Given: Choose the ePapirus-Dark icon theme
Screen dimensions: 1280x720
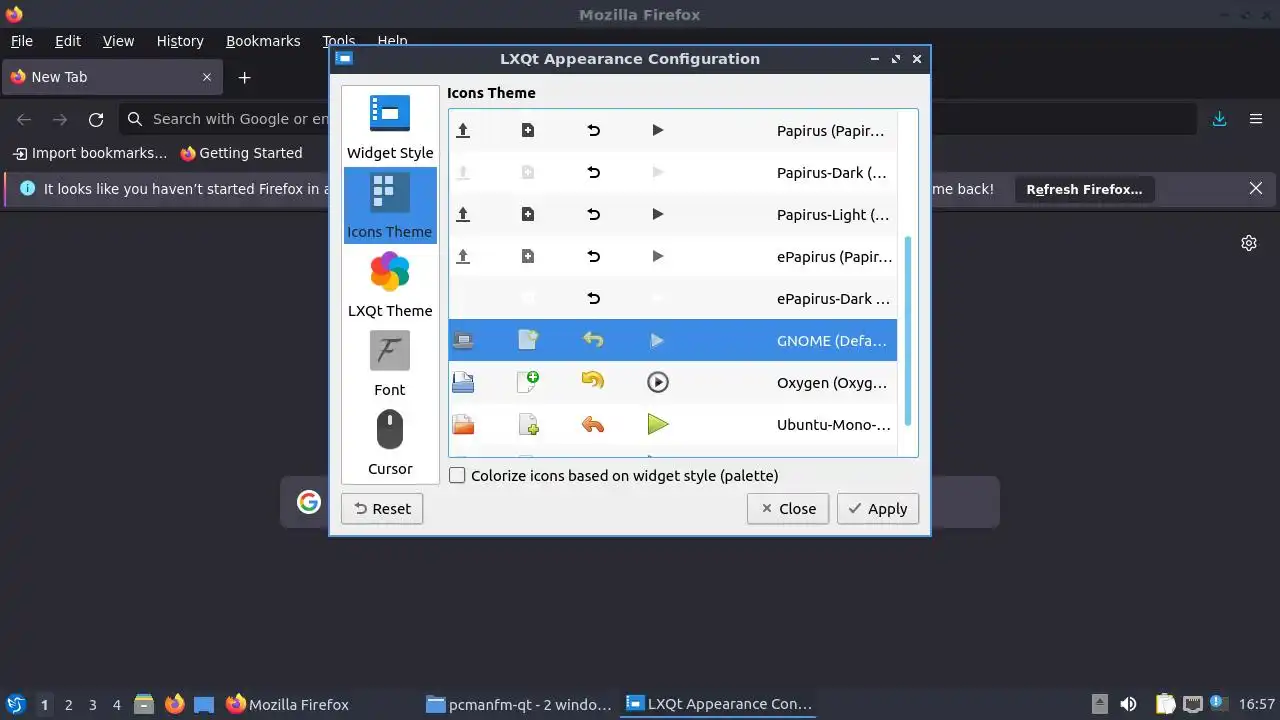Looking at the screenshot, I should [x=672, y=298].
